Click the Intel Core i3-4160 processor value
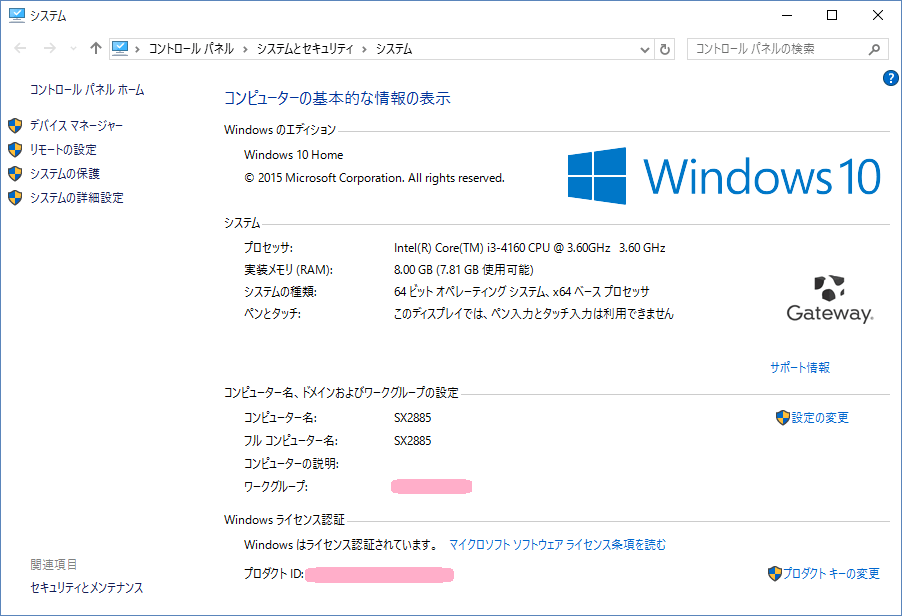The height and width of the screenshot is (616, 902). pos(530,248)
